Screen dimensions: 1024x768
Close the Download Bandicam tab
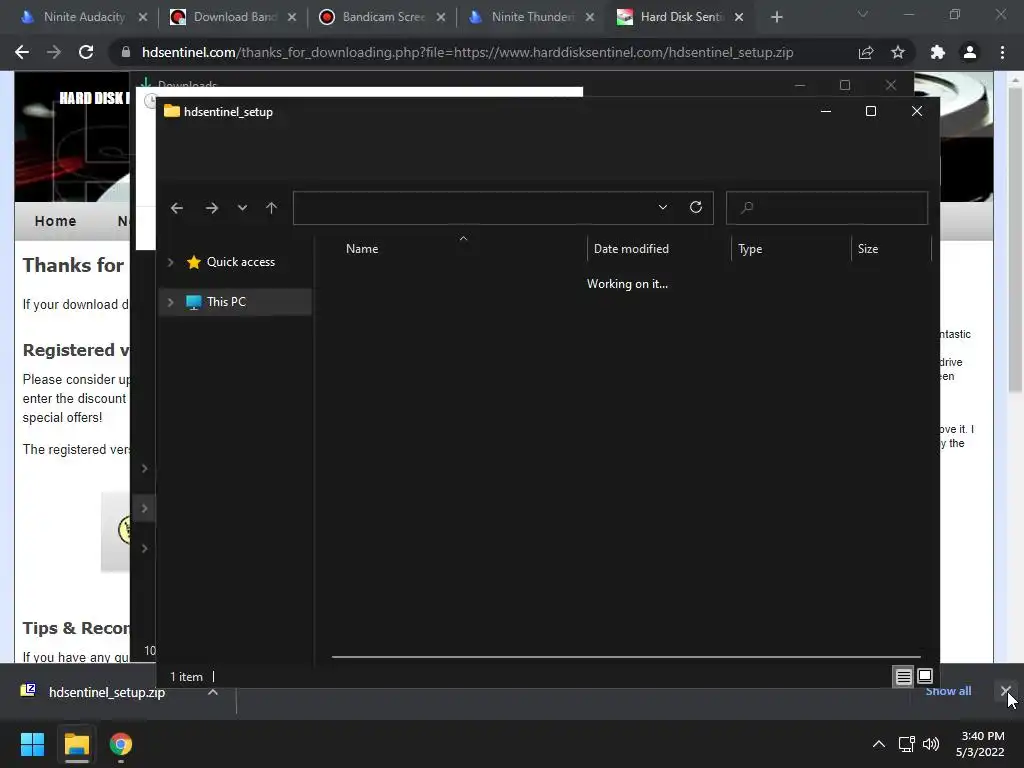pos(292,18)
